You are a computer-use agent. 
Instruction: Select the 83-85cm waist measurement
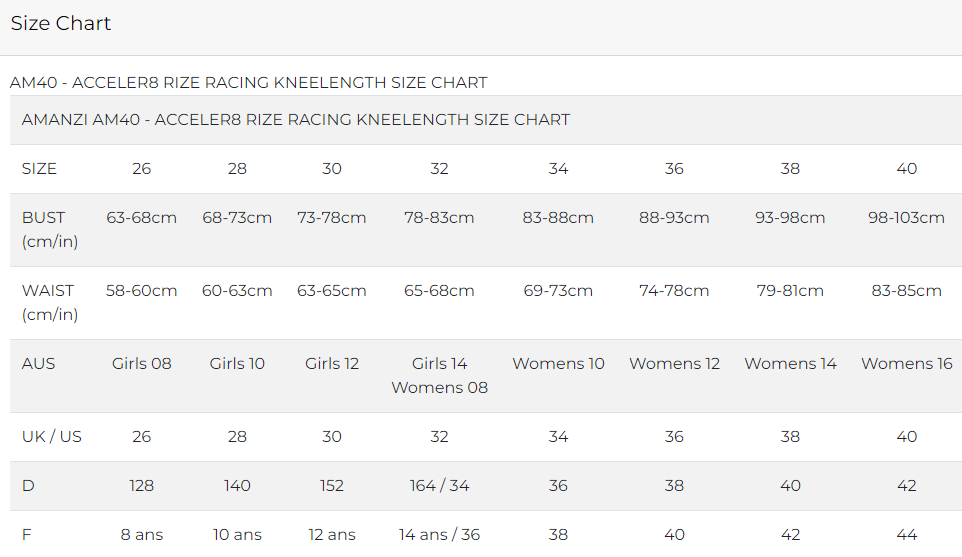point(907,291)
